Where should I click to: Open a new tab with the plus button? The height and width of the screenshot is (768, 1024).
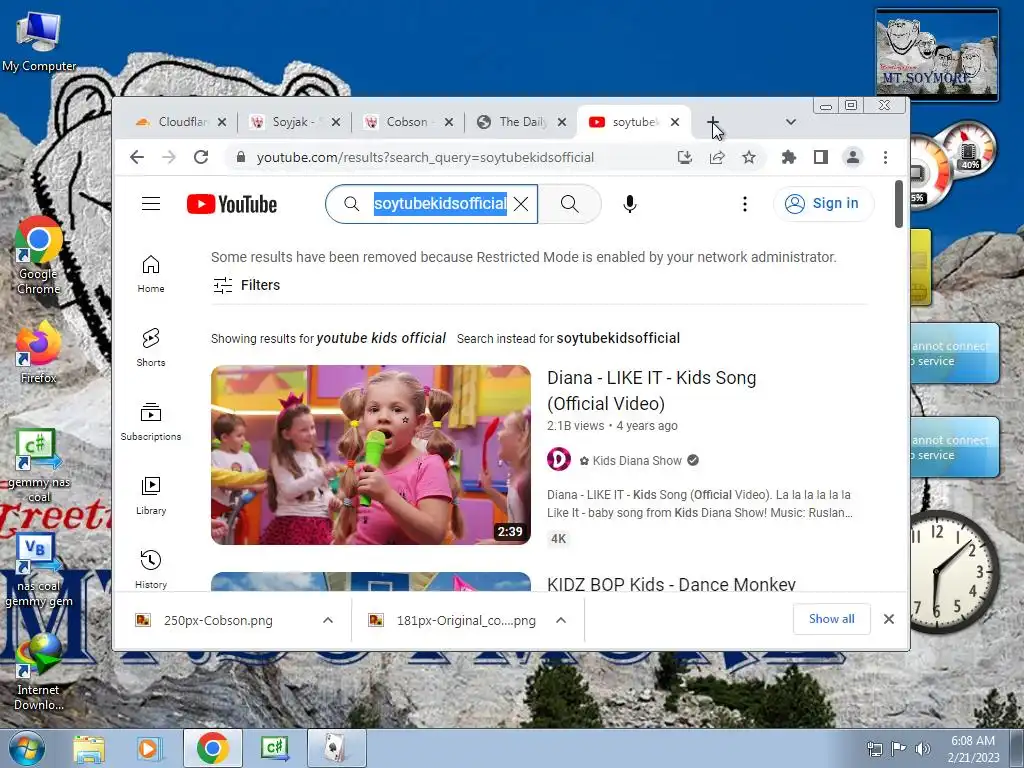pyautogui.click(x=713, y=122)
